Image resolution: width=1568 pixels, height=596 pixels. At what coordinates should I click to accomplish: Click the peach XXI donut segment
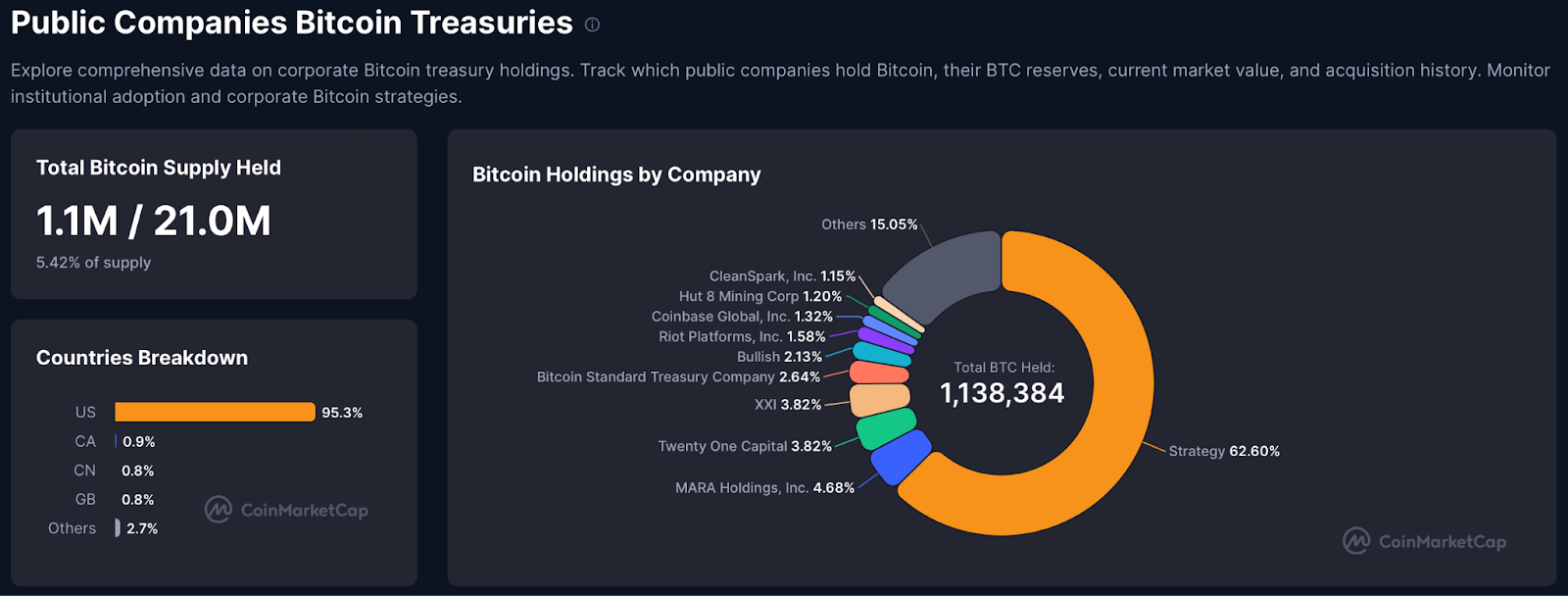[x=879, y=400]
